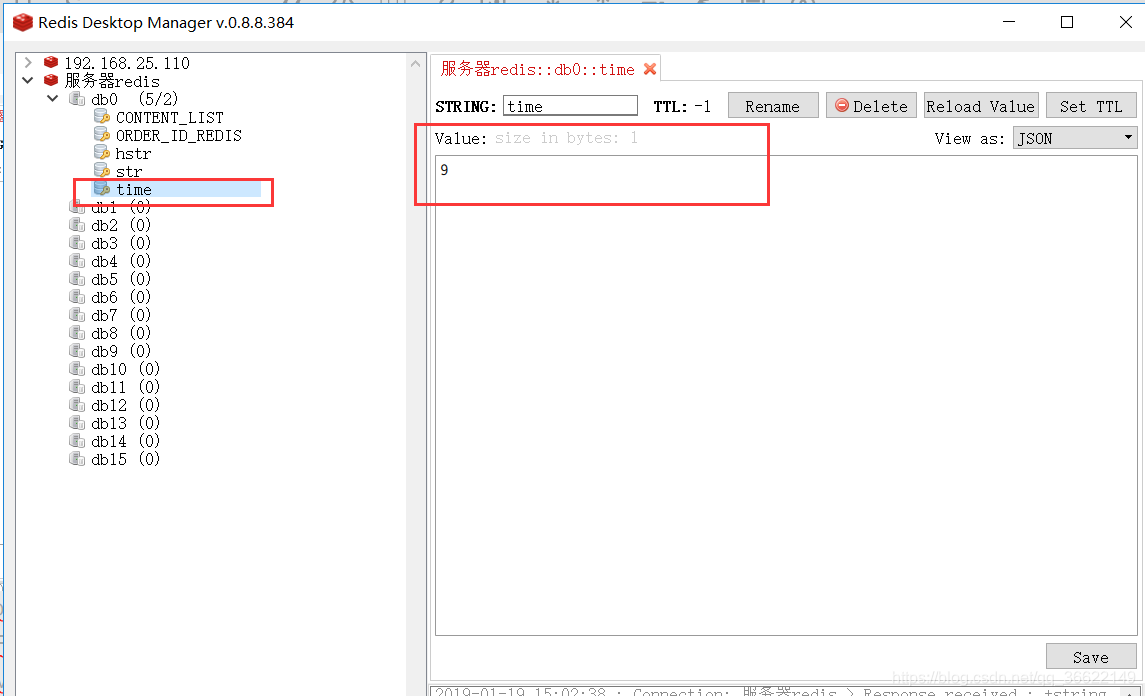Click the Redis Desktop Manager title bar logo
The image size is (1145, 696).
(23, 23)
